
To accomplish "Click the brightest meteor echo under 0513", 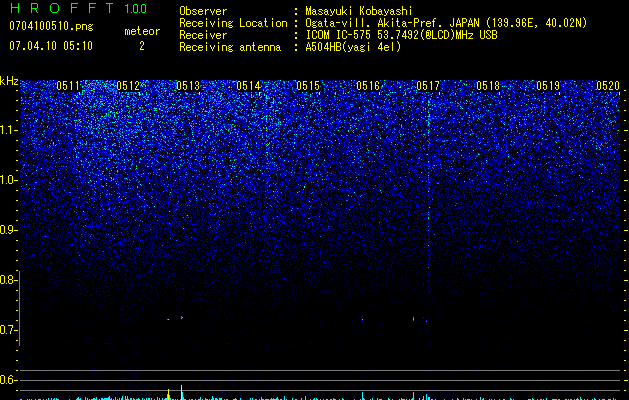I will point(182,317).
